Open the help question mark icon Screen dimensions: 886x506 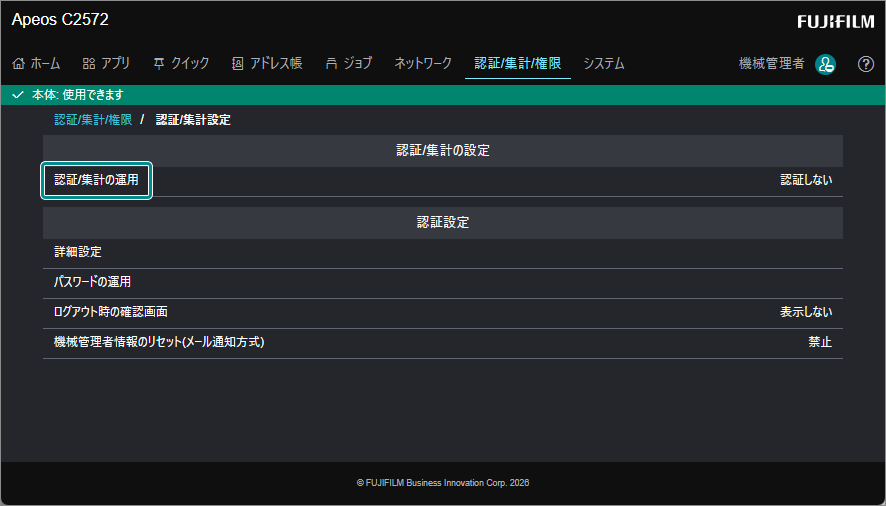866,64
